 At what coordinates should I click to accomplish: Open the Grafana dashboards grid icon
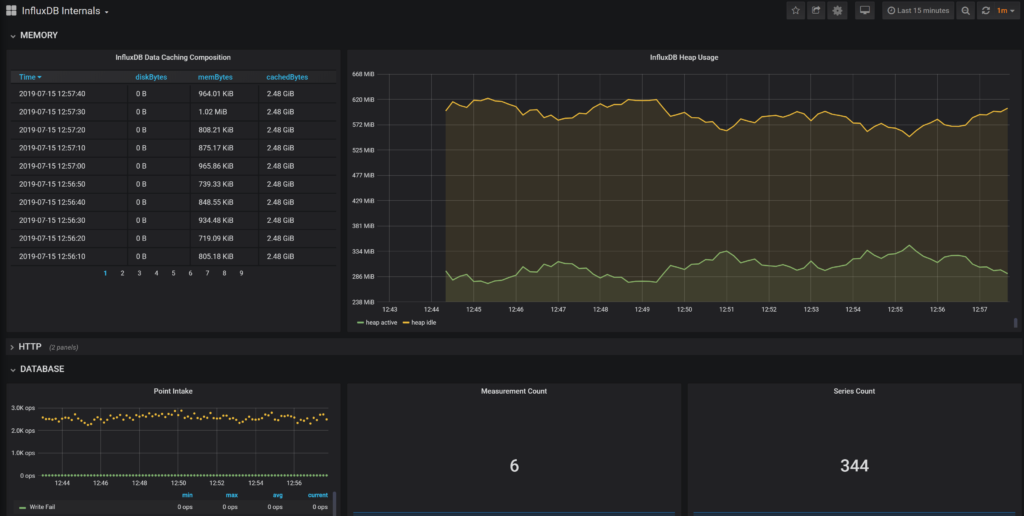coord(11,10)
